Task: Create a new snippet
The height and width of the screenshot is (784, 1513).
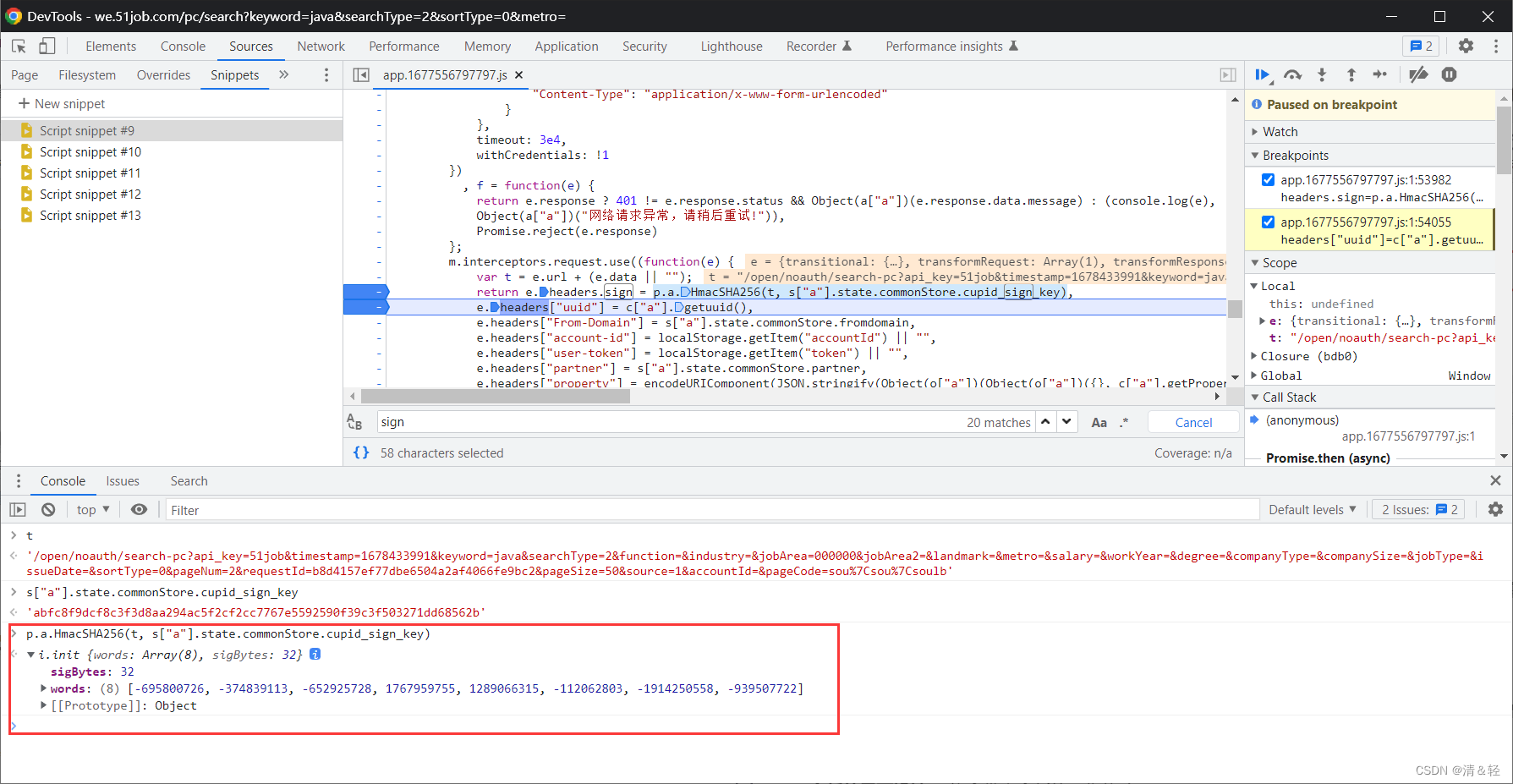Action: tap(62, 104)
